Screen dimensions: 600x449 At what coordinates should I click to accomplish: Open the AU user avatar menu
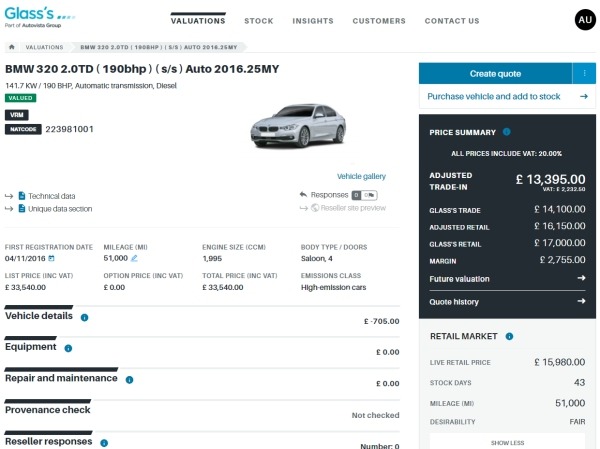pos(584,20)
